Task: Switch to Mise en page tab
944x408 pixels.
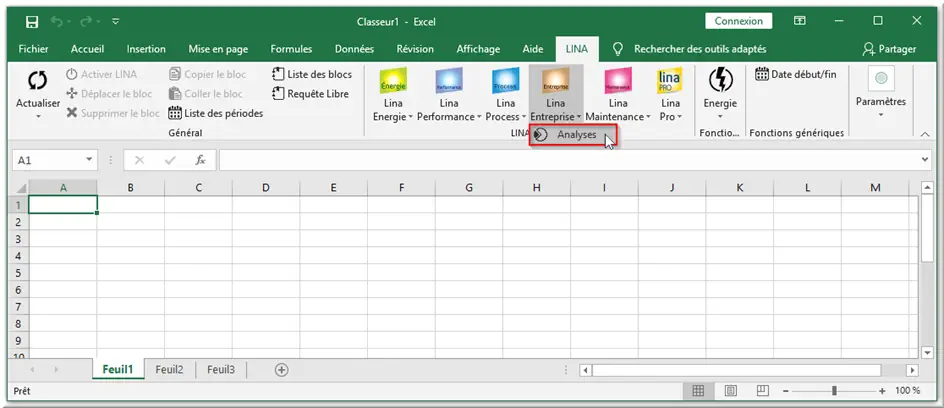Action: tap(218, 49)
